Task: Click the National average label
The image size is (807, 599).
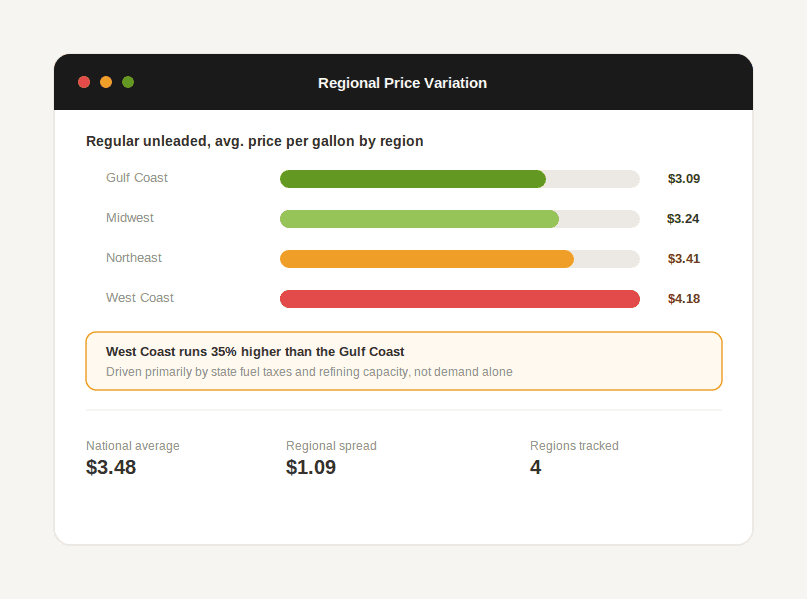Action: 133,446
